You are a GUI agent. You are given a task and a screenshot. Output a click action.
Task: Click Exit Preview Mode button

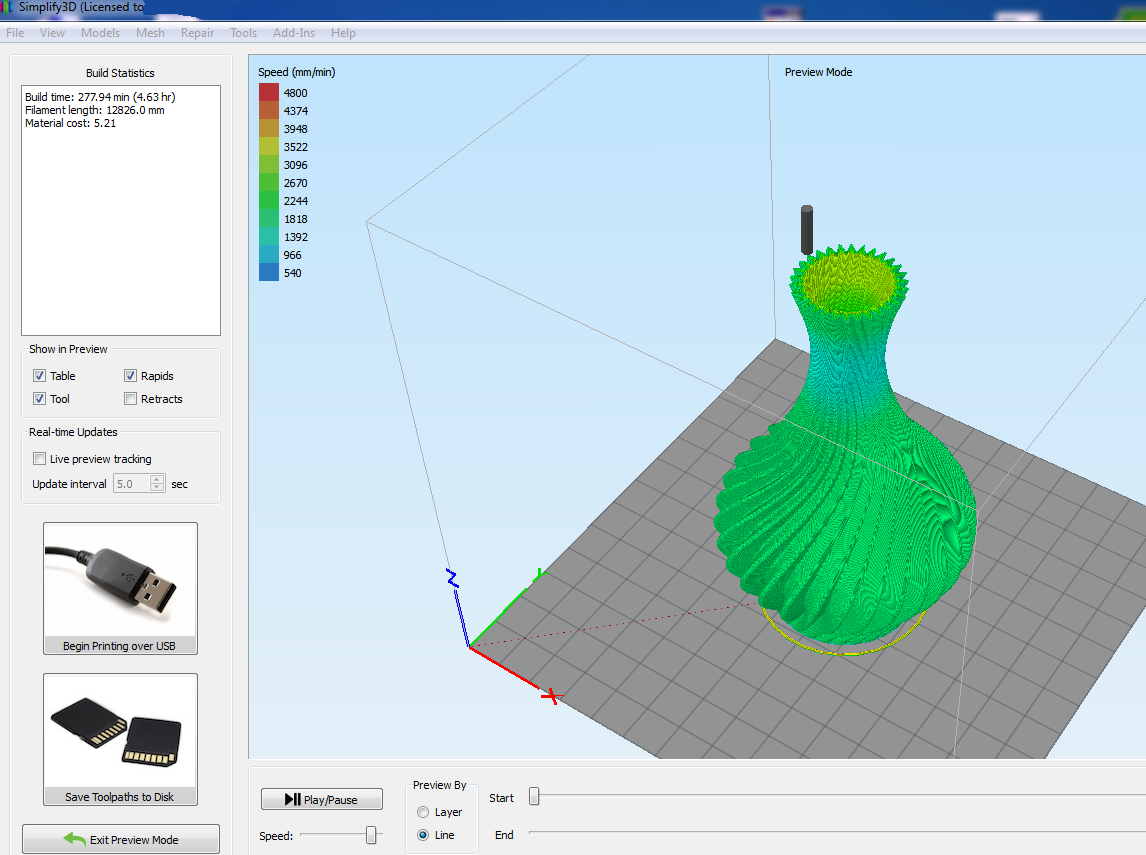pos(121,839)
